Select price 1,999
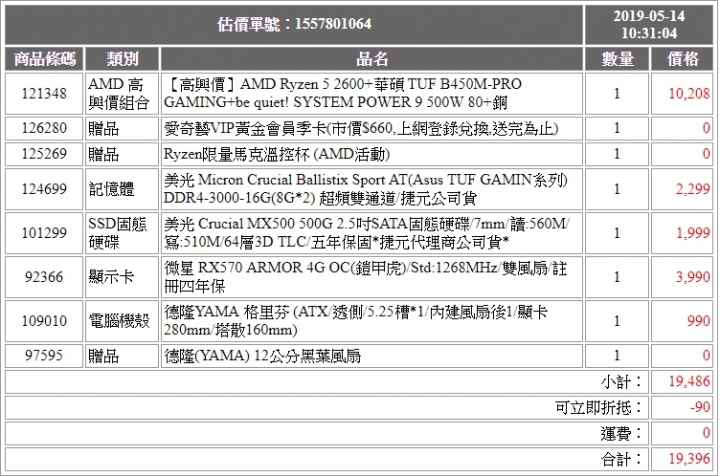Viewport: 720px width, 476px height. (x=693, y=233)
